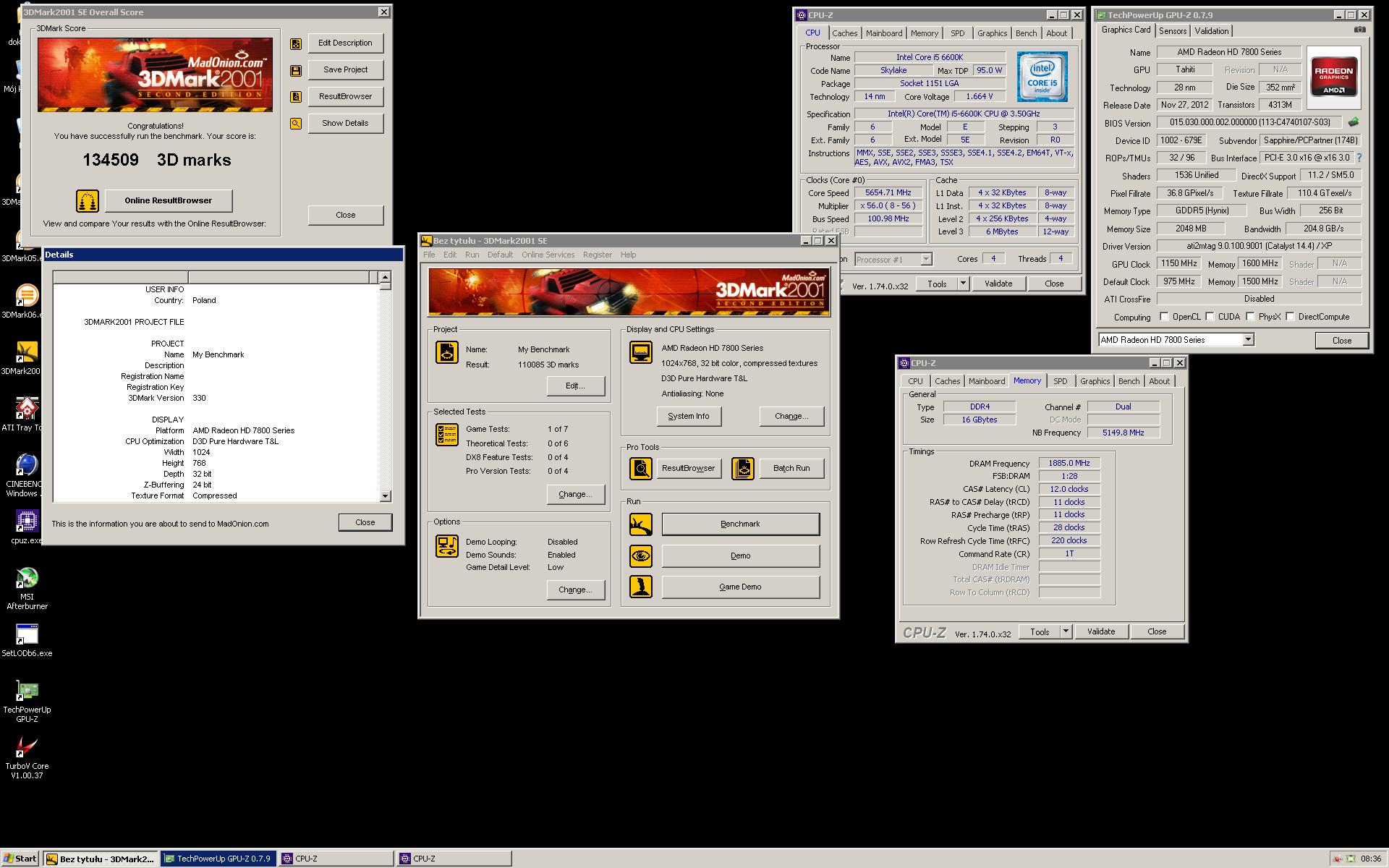Screen dimensions: 1389x868
Task: Open the Validation tab in GPU-Z
Action: pos(1212,31)
